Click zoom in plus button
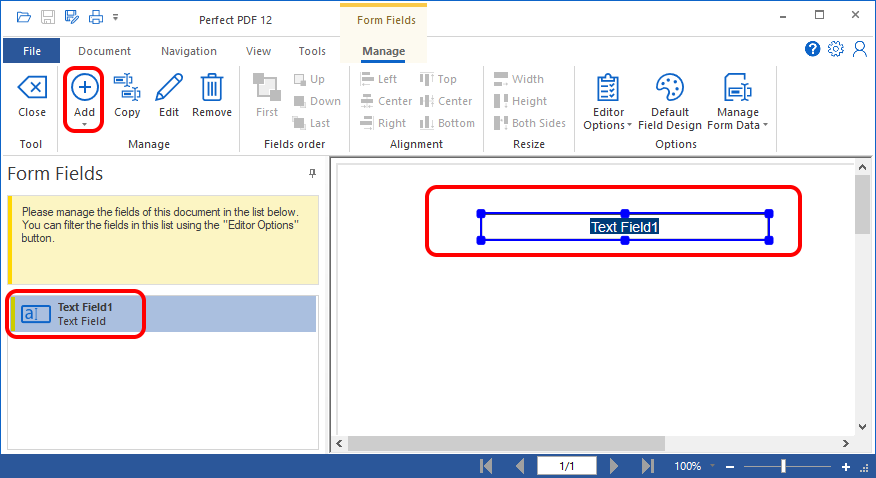This screenshot has width=876, height=478. coord(846,467)
